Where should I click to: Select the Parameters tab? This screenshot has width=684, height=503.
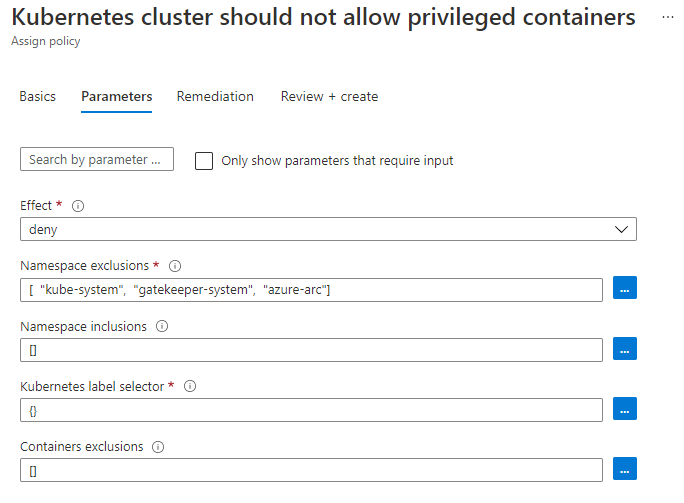pos(116,97)
